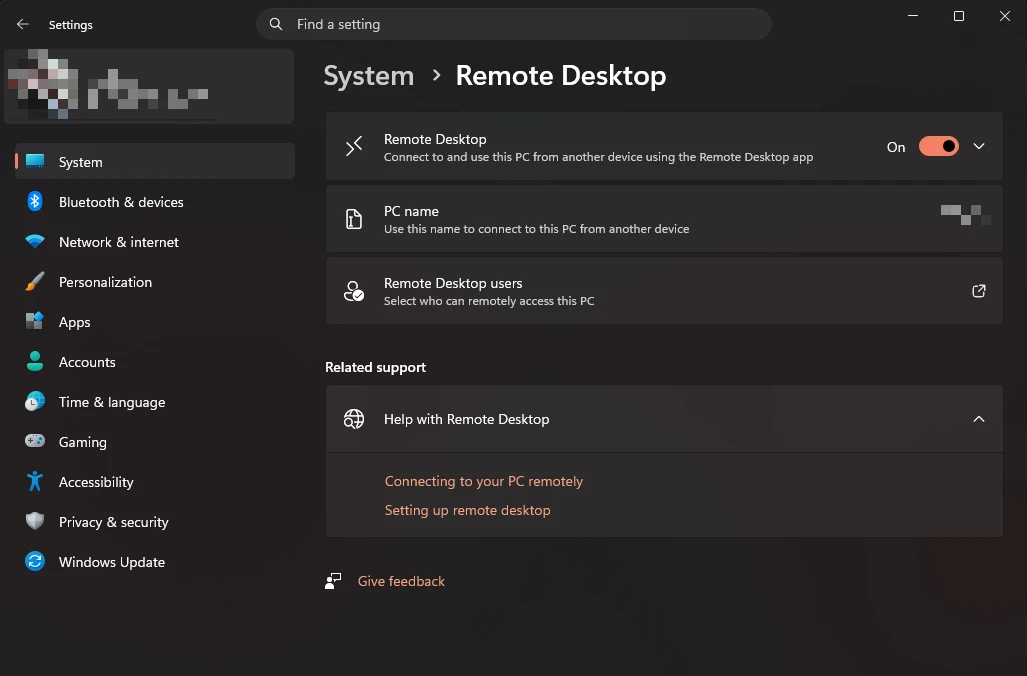
Task: Click the Time & language globe clock icon
Action: (x=35, y=401)
